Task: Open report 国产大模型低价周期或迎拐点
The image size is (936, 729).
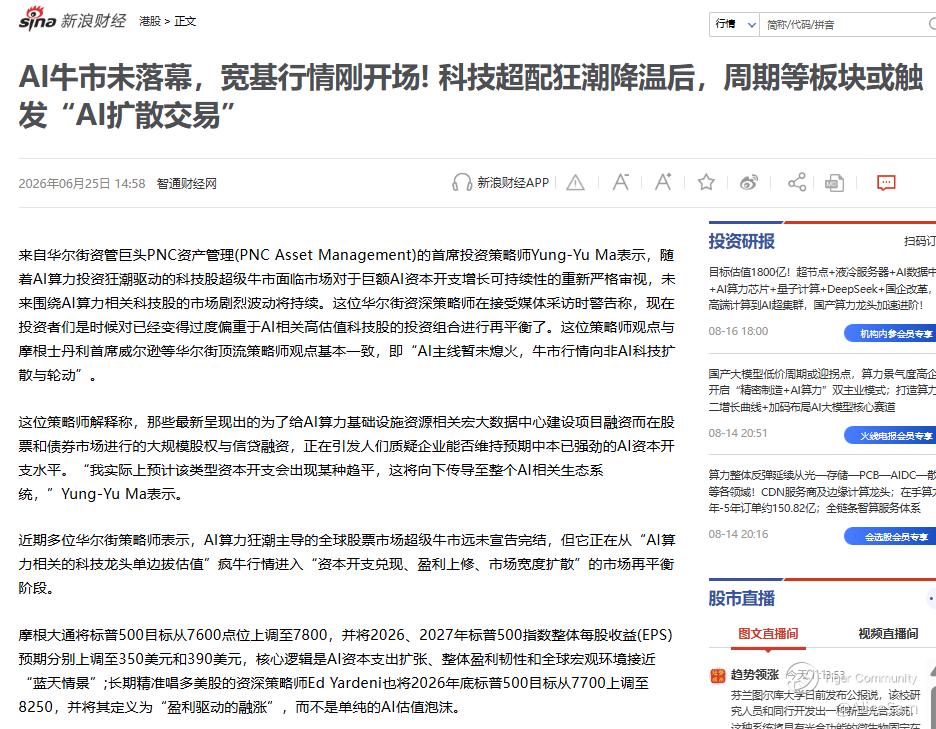Action: point(822,390)
